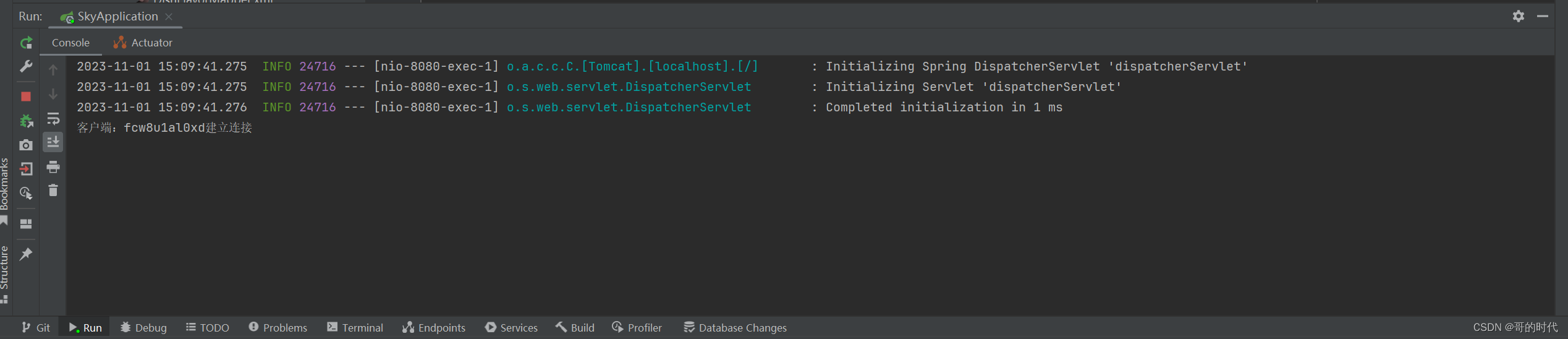Click the exit icon with the red arrow
Image resolution: width=1568 pixels, height=339 pixels.
[26, 169]
